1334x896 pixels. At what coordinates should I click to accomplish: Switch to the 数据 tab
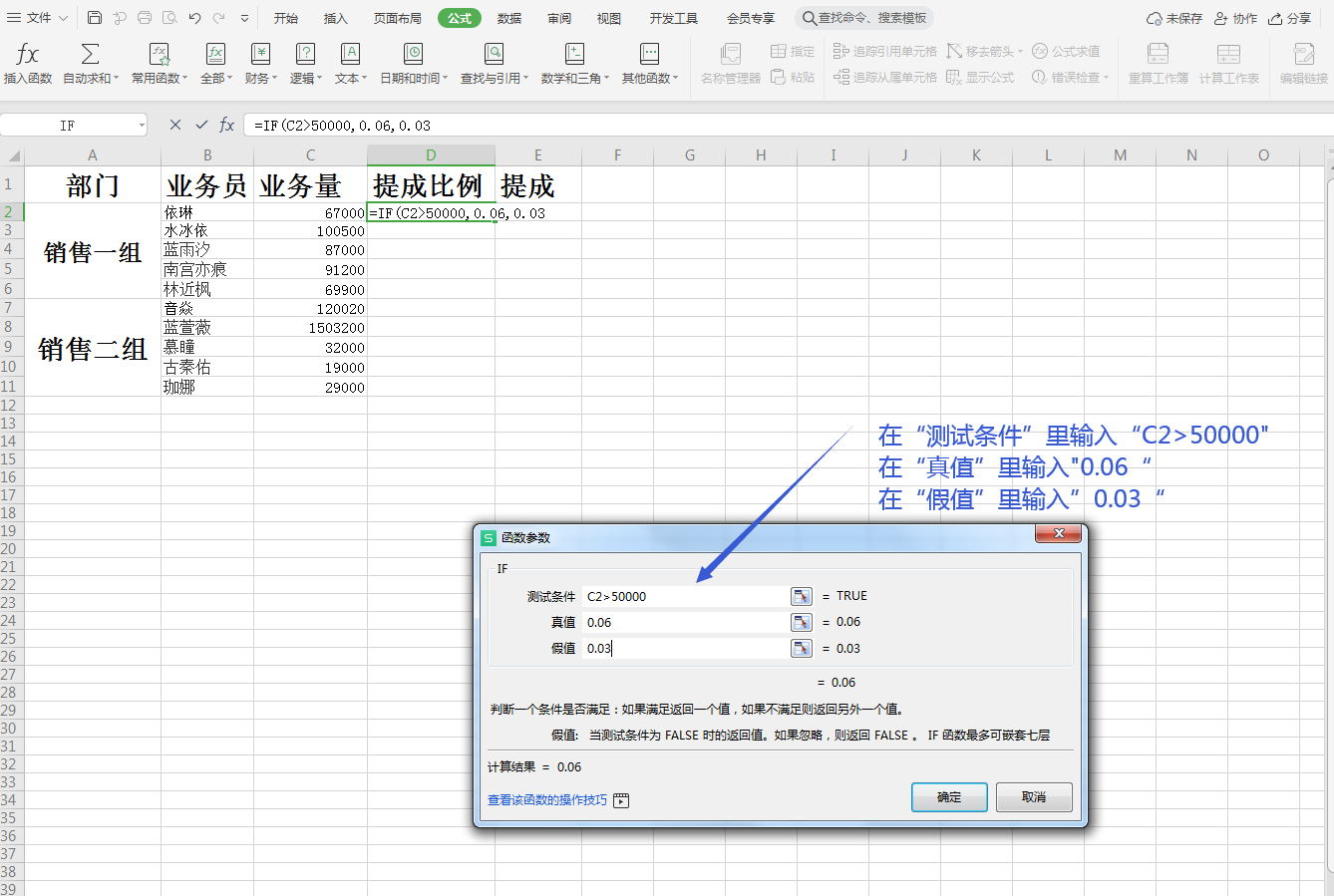click(x=509, y=18)
